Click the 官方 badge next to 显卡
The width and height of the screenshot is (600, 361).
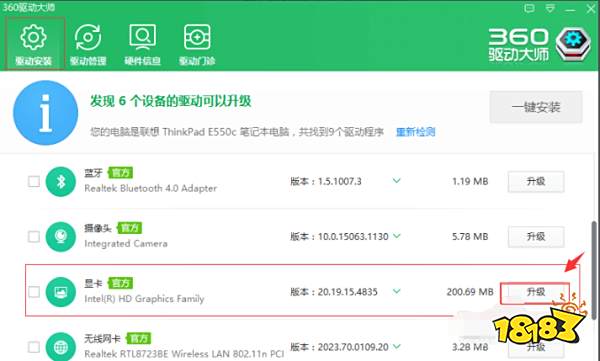coord(120,283)
